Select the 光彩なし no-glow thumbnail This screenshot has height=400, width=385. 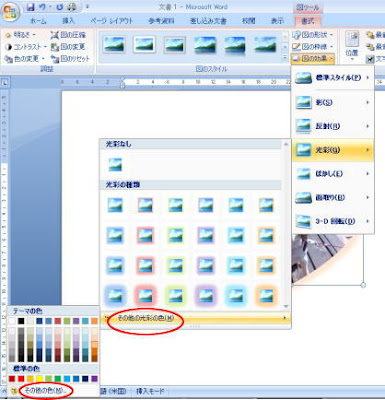pos(115,165)
